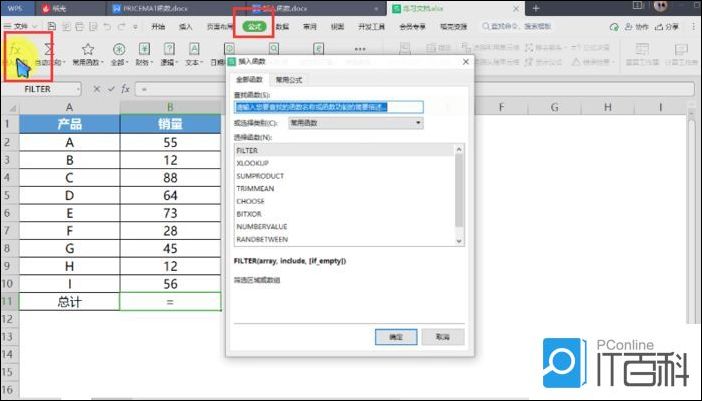Open the 常用函数 star icon in ribbon
This screenshot has width=702, height=401.
click(88, 50)
